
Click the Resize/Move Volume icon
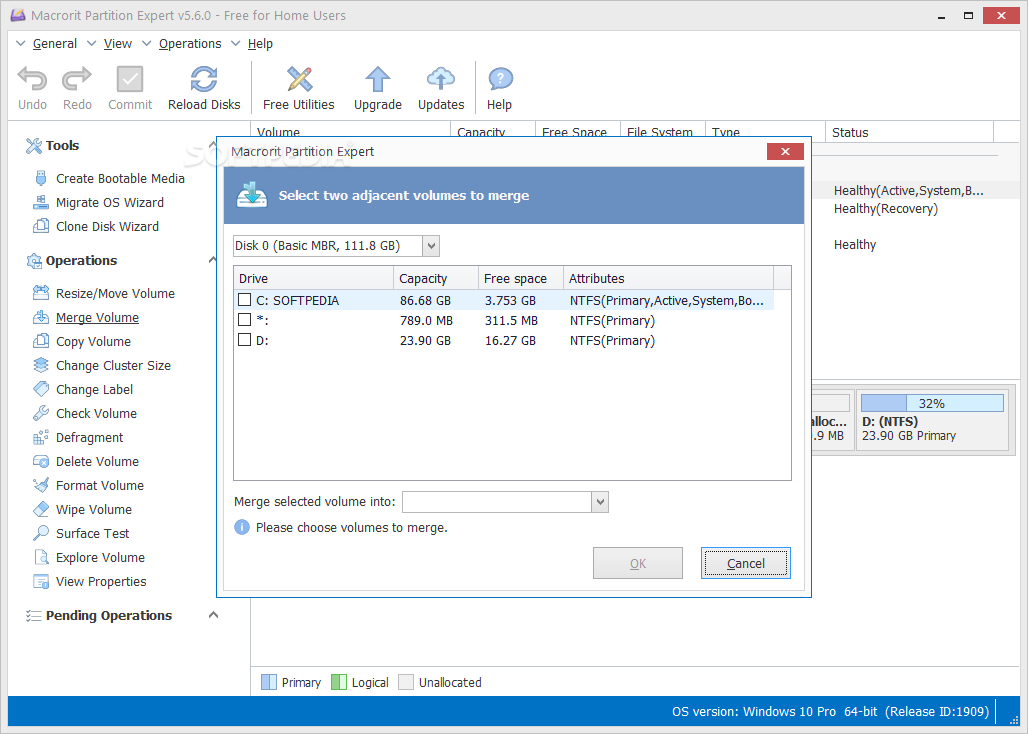point(41,293)
